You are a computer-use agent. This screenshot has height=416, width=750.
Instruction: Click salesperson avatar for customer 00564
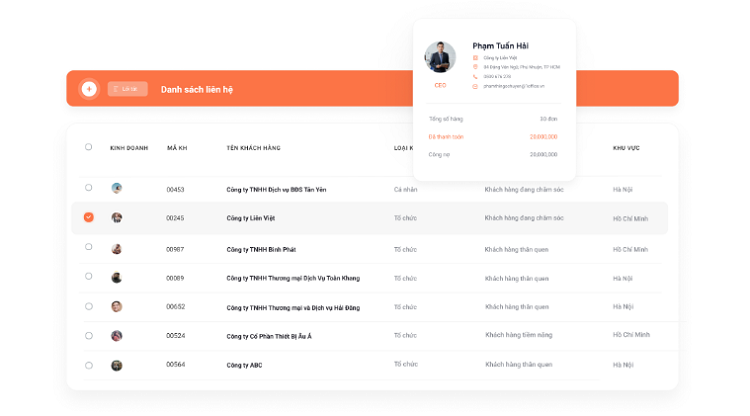(117, 366)
